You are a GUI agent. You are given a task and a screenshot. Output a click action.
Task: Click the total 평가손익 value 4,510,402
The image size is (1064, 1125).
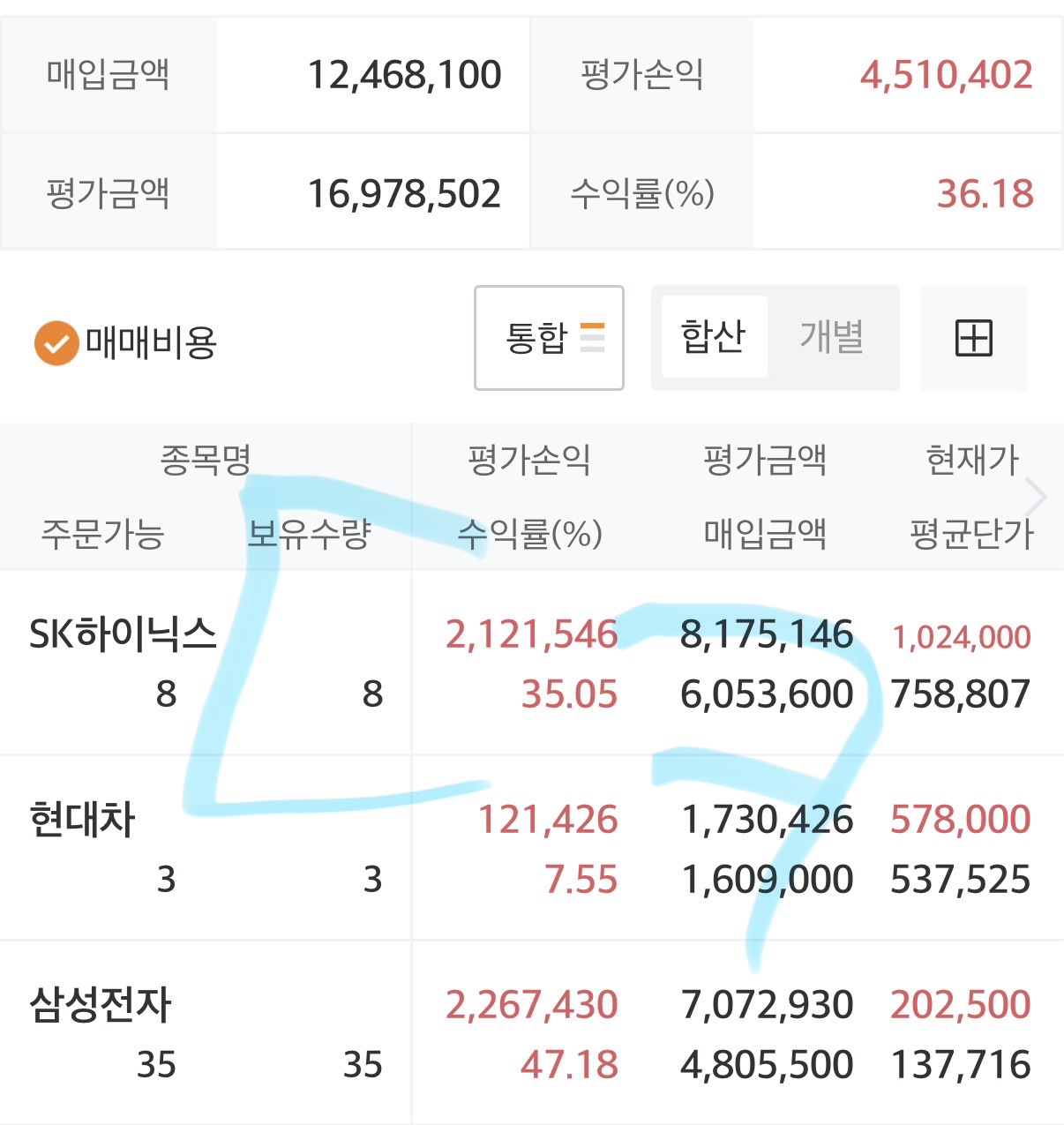point(946,75)
